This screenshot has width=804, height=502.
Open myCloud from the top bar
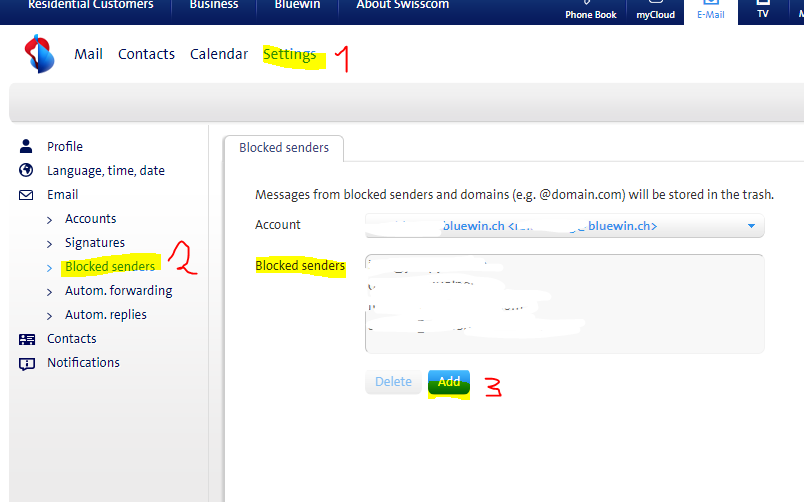(656, 9)
